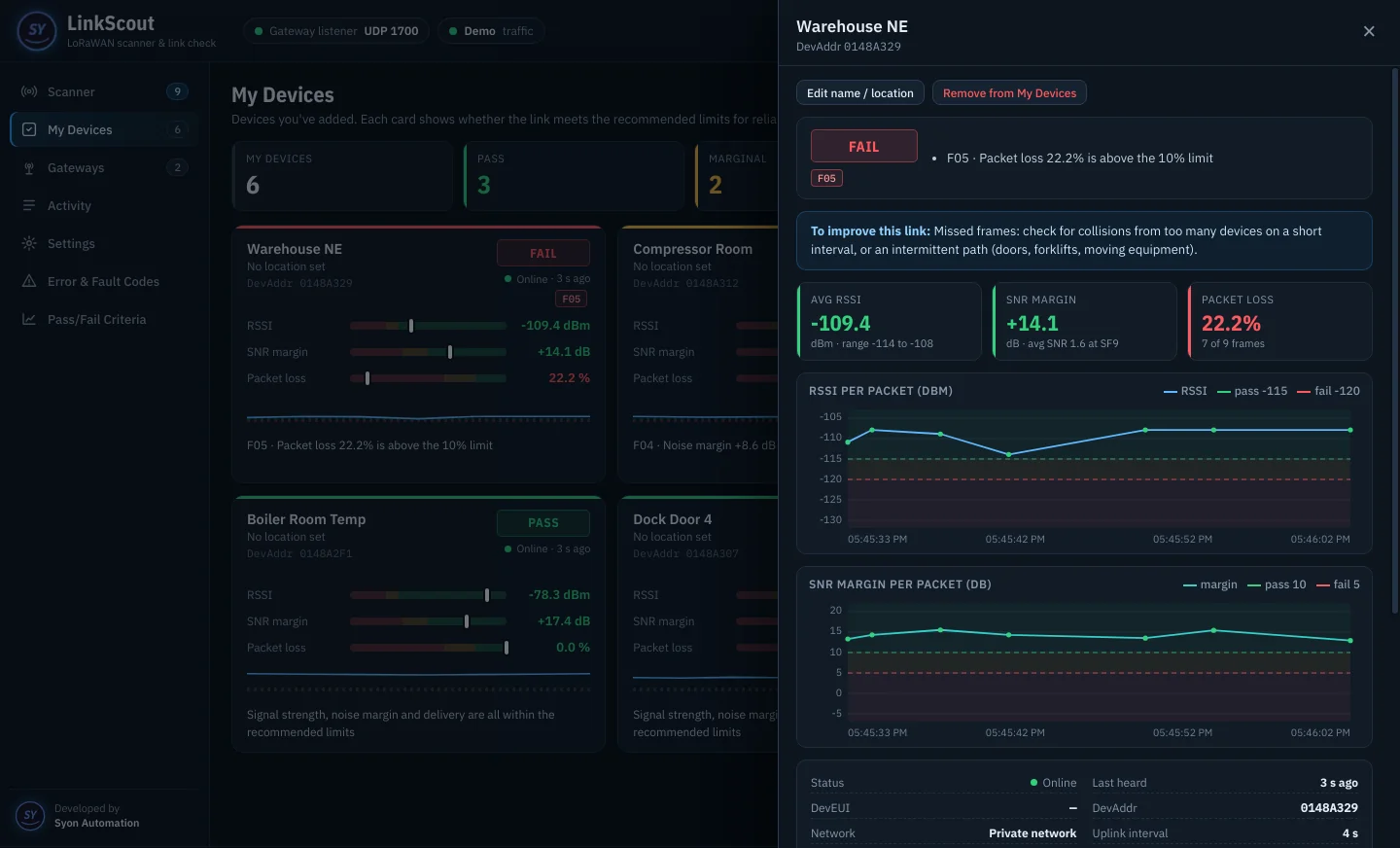The image size is (1400, 848).
Task: Close the Warehouse NE detail panel
Action: (1369, 31)
